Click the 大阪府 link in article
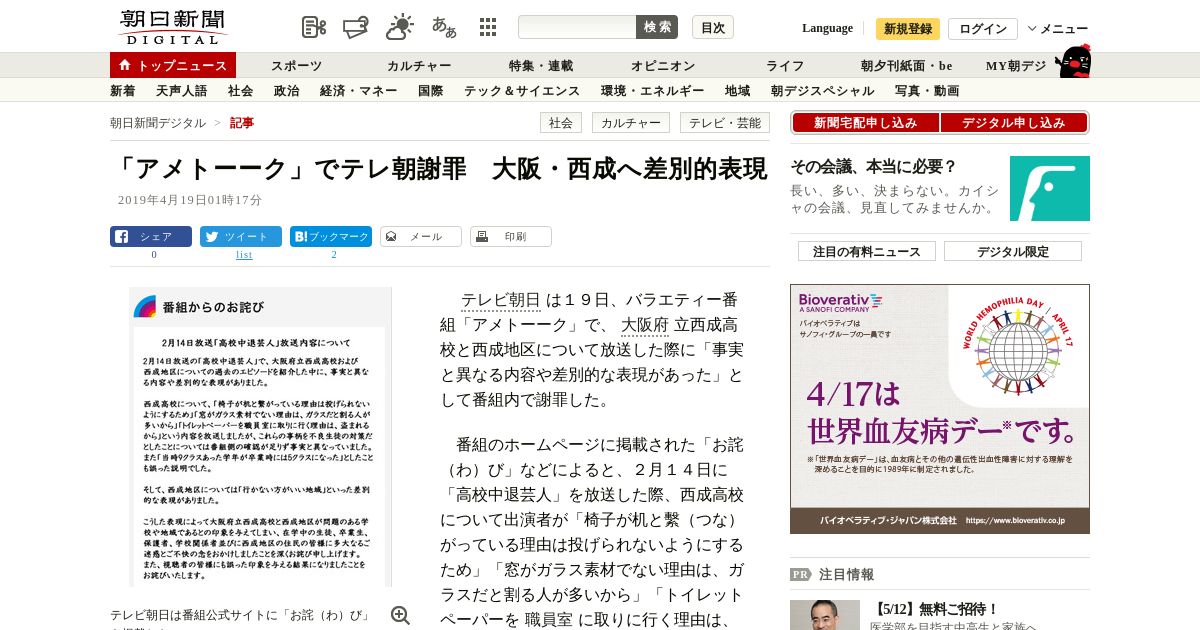 645,325
